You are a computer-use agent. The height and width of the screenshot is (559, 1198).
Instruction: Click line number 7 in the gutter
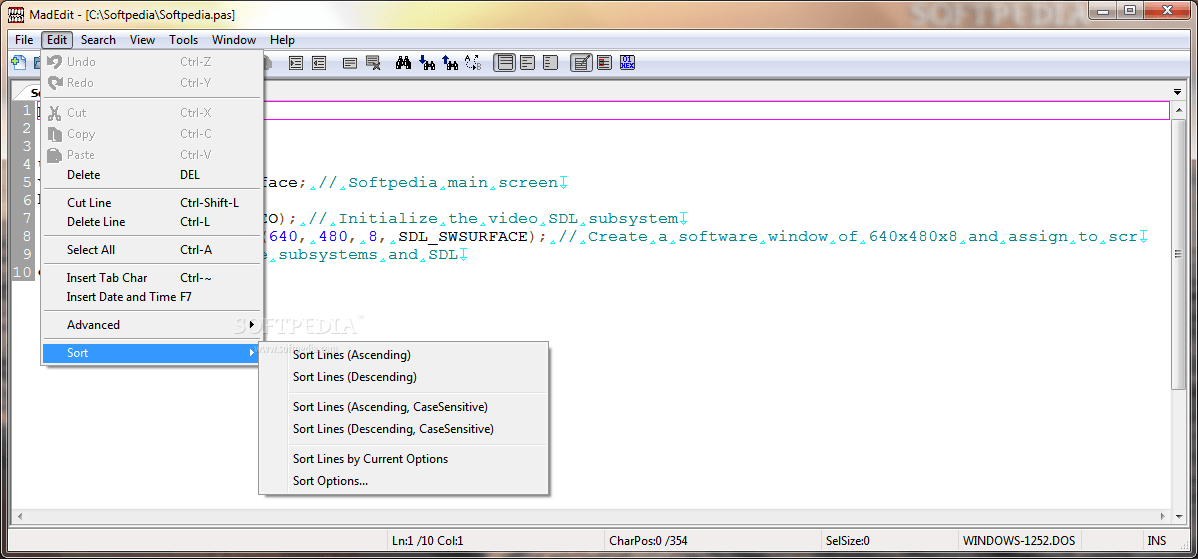click(28, 218)
